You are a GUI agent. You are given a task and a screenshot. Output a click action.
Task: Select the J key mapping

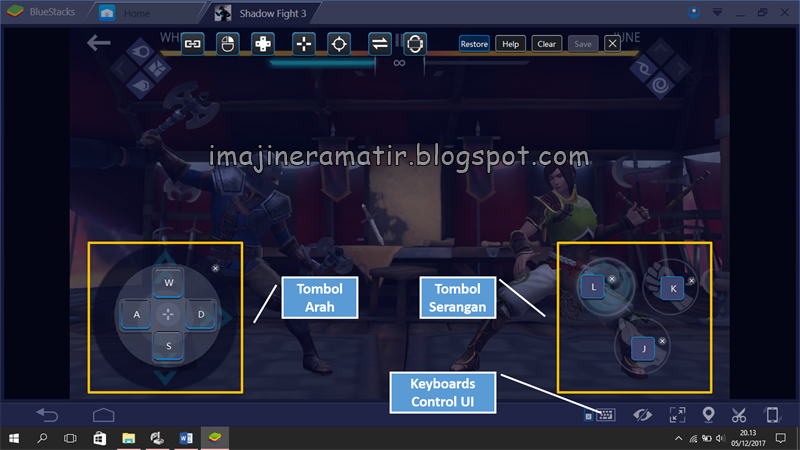point(643,349)
